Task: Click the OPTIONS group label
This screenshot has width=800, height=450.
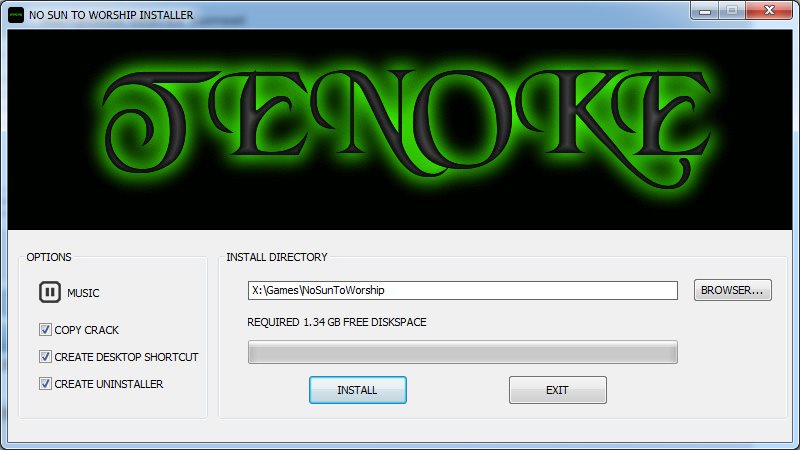Action: click(x=49, y=257)
